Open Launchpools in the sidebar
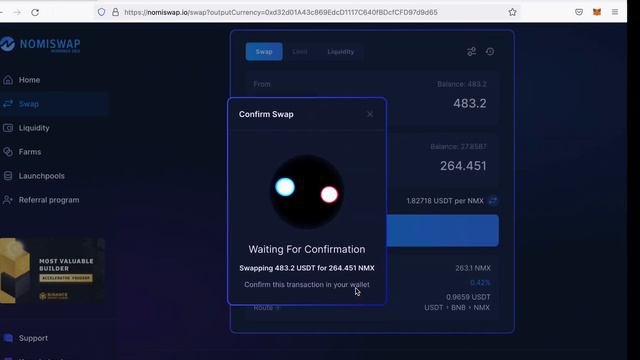 point(41,176)
